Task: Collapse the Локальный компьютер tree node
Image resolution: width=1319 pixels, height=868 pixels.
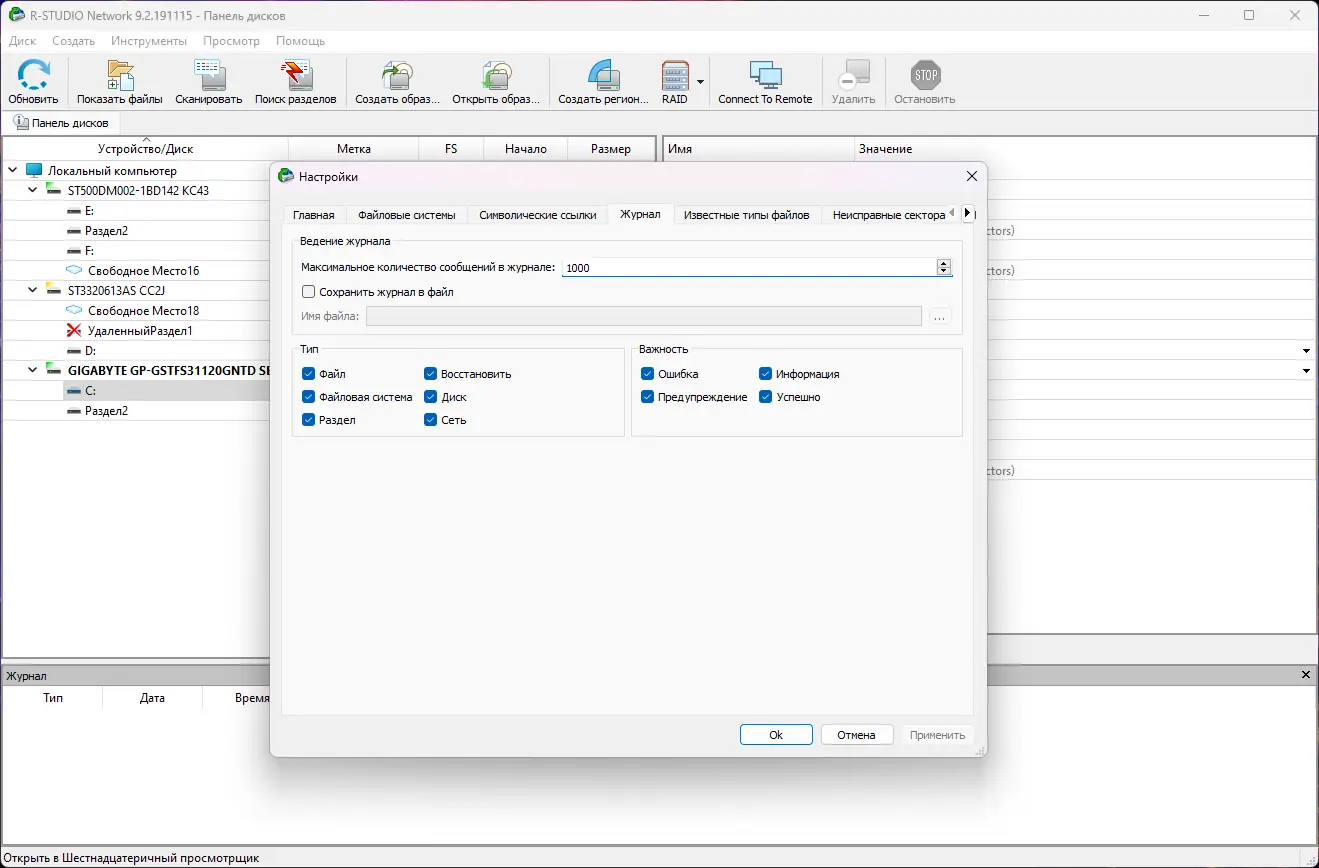Action: [13, 171]
